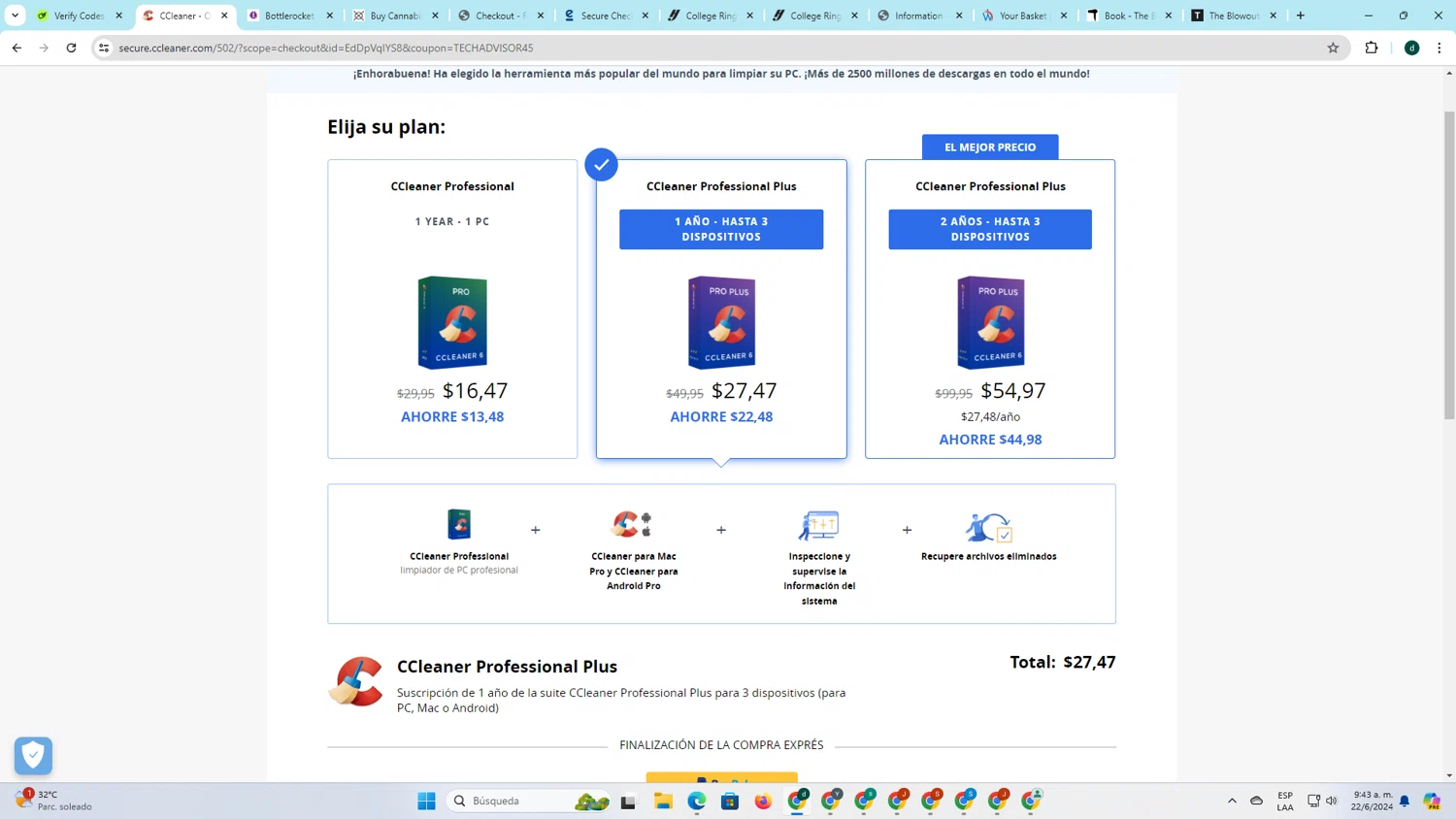Select the CCleaner Professional 1 Year plan card
This screenshot has height=819, width=1456.
(x=452, y=309)
